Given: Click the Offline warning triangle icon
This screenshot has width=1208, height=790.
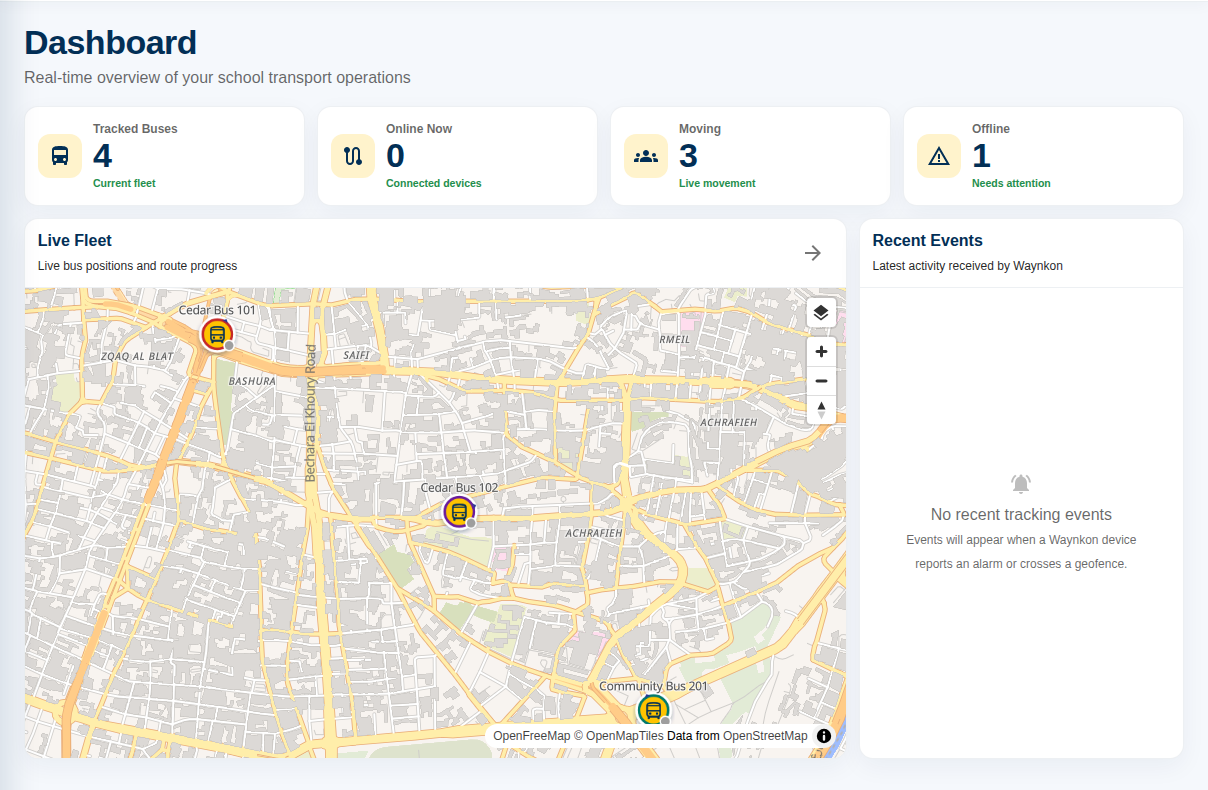Looking at the screenshot, I should pos(939,156).
